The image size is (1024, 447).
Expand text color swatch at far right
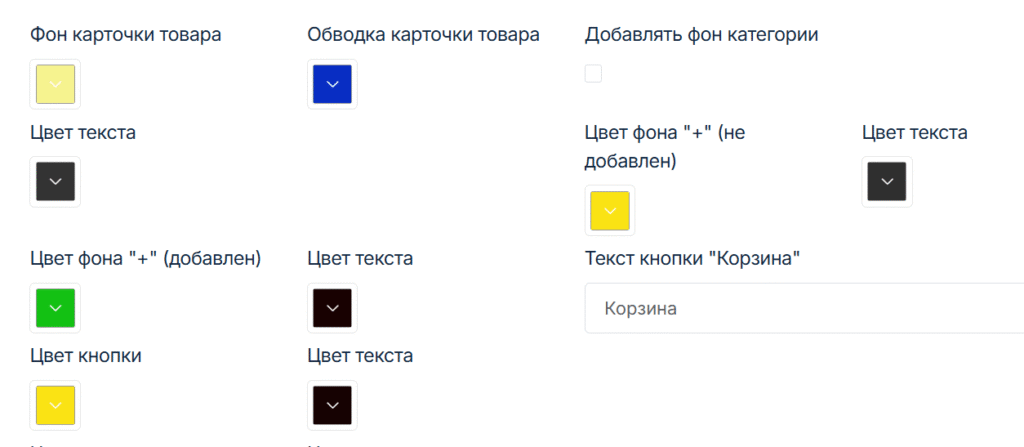(886, 182)
